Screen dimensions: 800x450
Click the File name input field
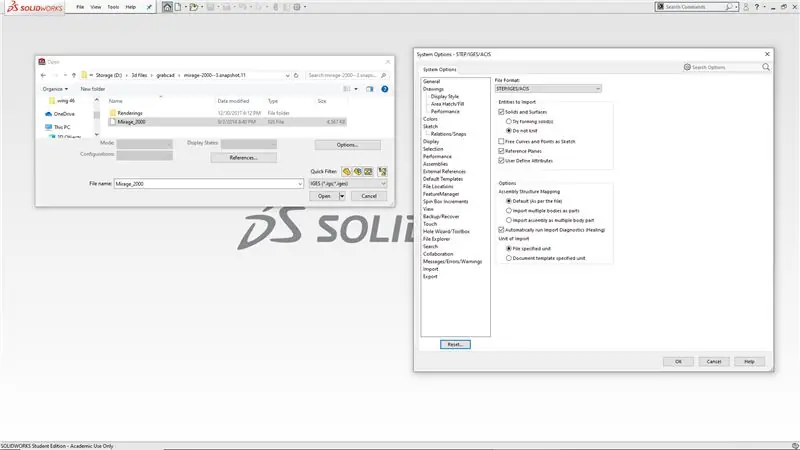[208, 184]
